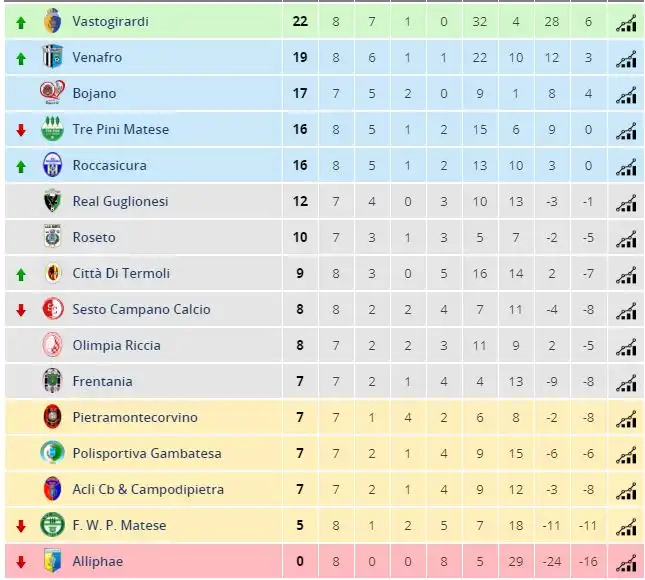Click the Roccasicura club crest

pos(53,165)
